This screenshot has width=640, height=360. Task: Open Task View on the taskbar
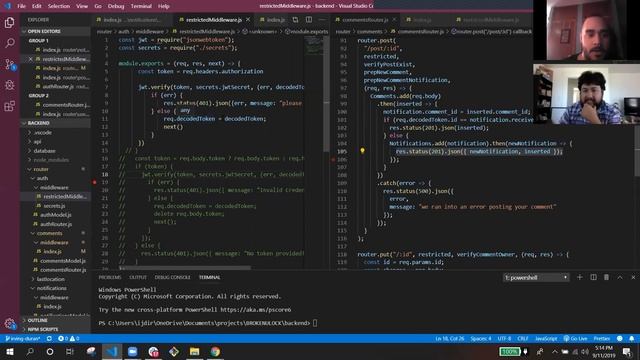tap(70, 351)
